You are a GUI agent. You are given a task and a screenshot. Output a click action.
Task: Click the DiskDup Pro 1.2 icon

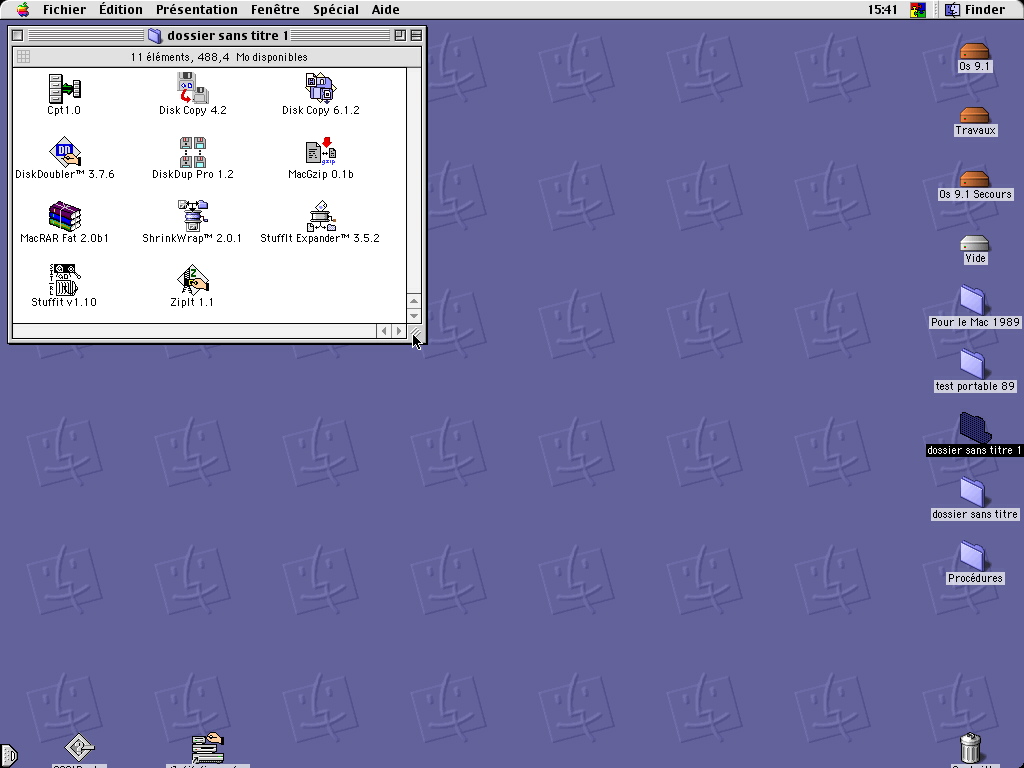192,152
